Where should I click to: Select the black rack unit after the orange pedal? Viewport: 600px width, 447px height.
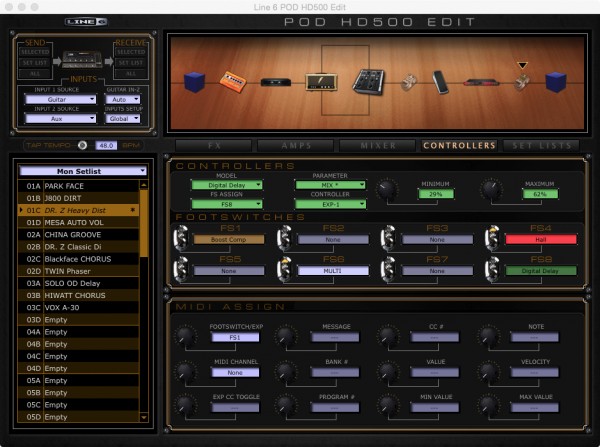[276, 82]
